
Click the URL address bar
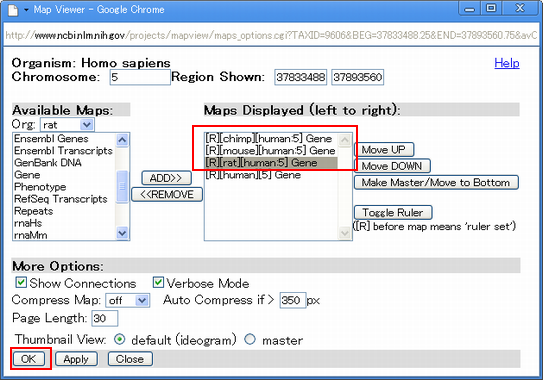point(271,35)
